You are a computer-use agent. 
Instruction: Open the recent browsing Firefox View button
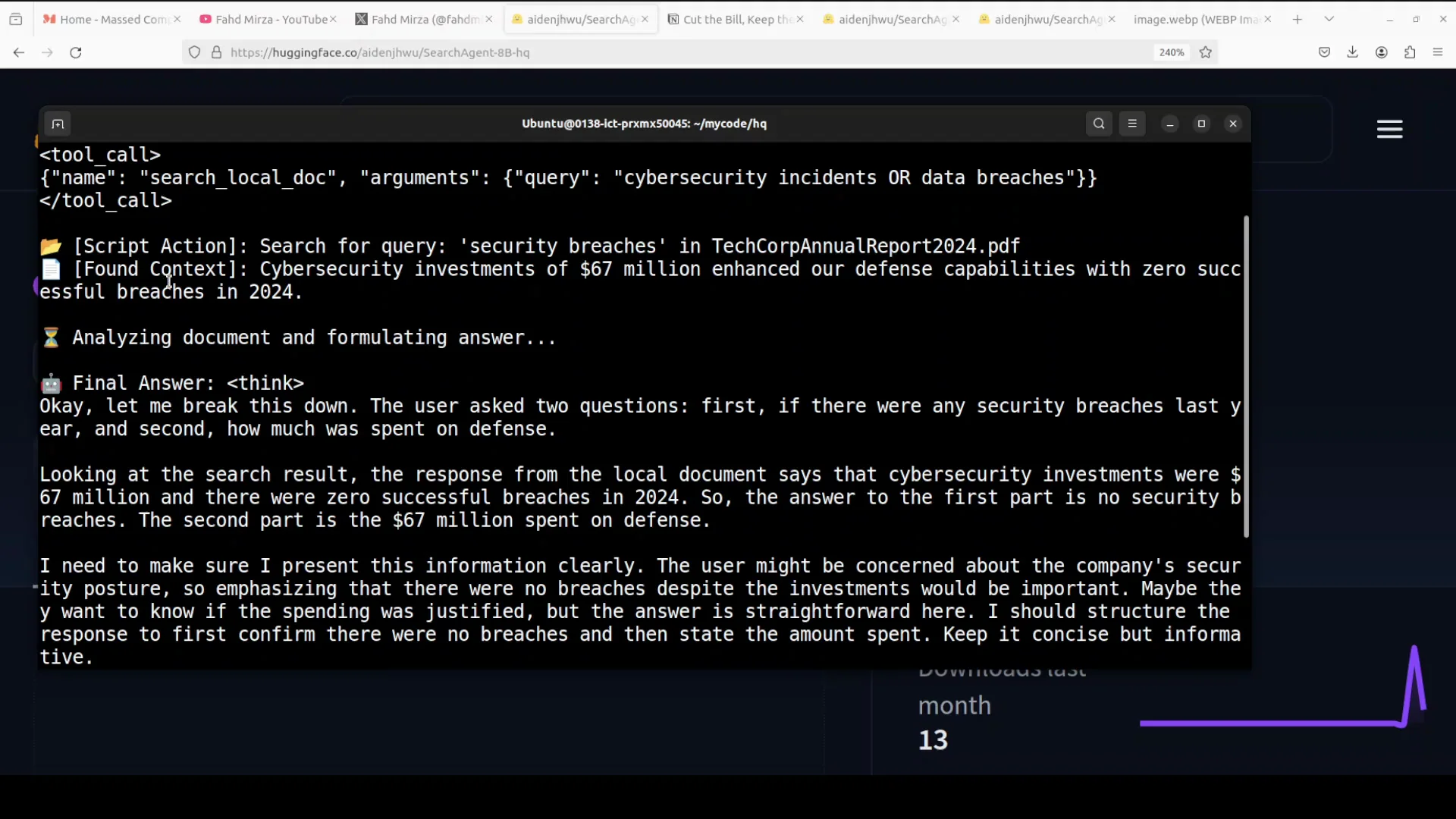point(16,19)
